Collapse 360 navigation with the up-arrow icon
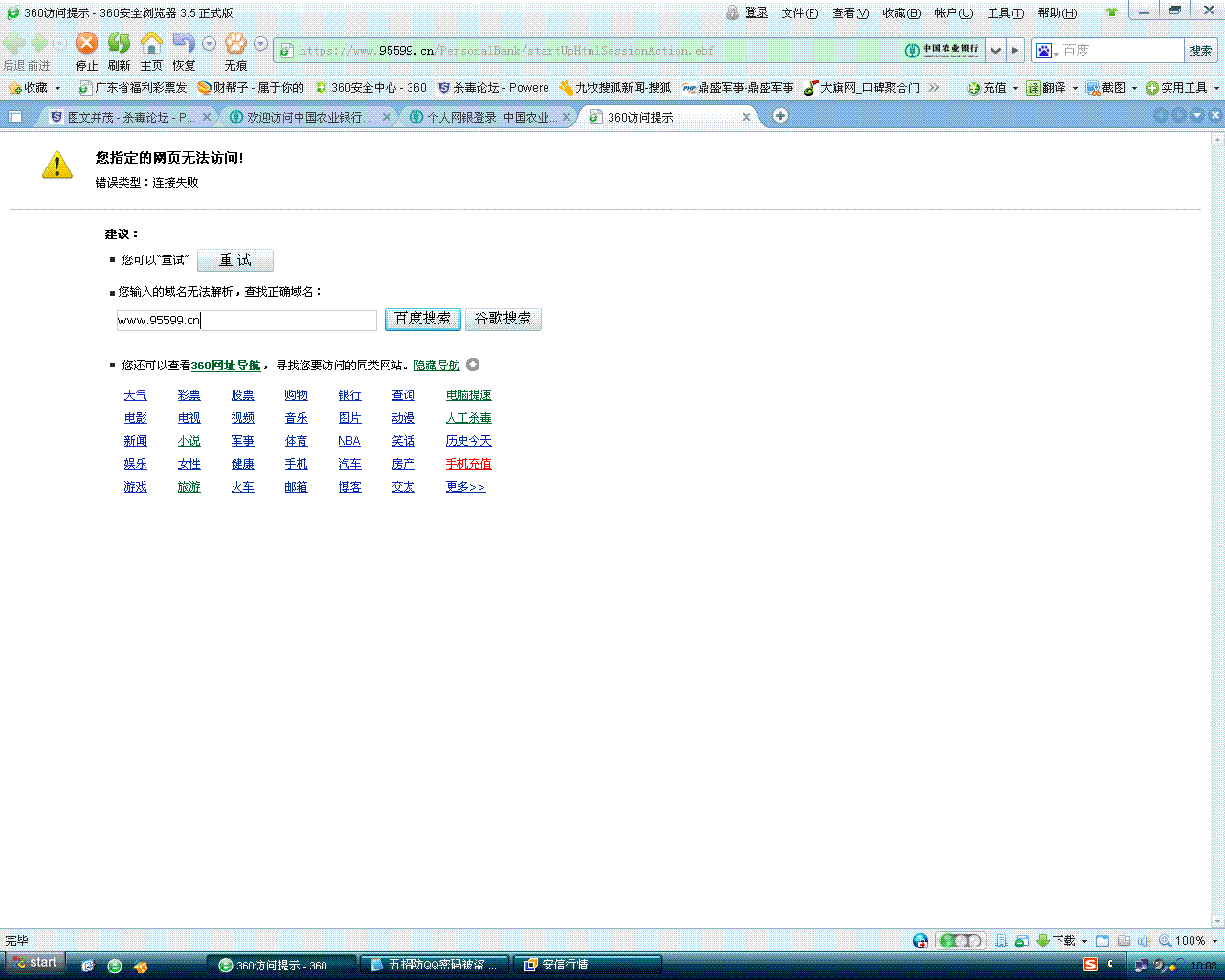The width and height of the screenshot is (1225, 980). tap(473, 365)
